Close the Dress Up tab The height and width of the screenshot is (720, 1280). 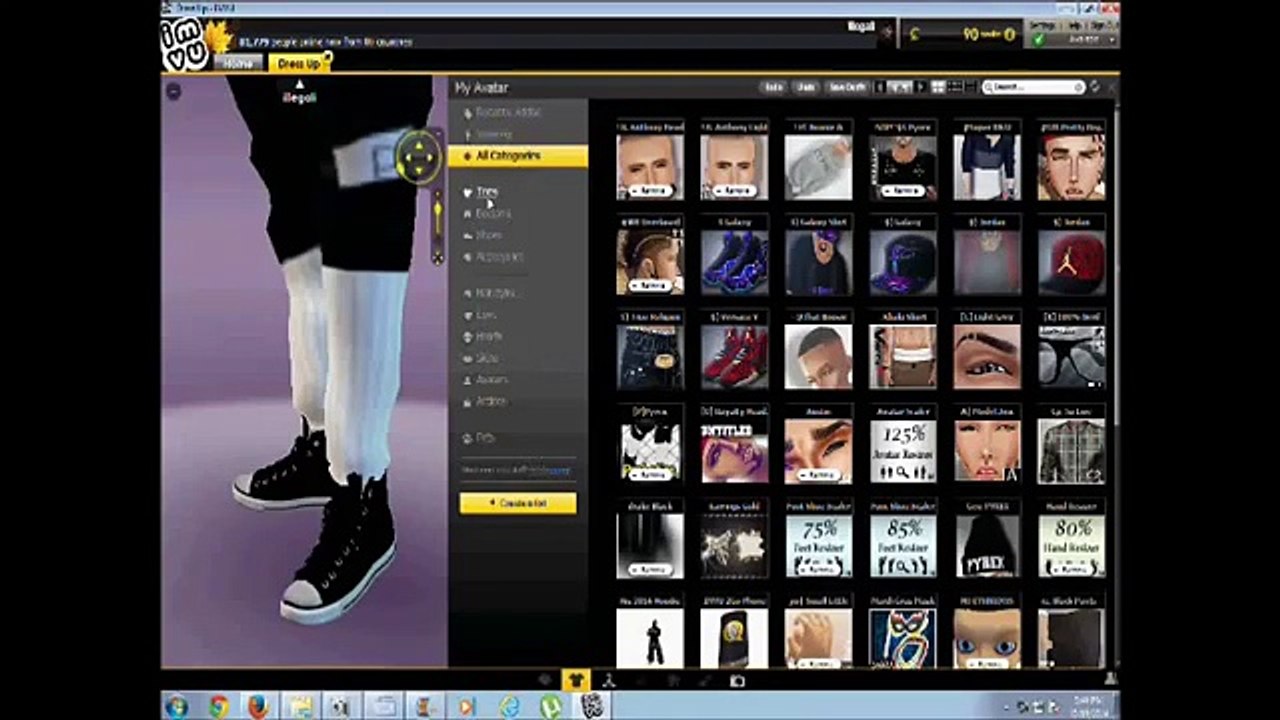click(328, 57)
